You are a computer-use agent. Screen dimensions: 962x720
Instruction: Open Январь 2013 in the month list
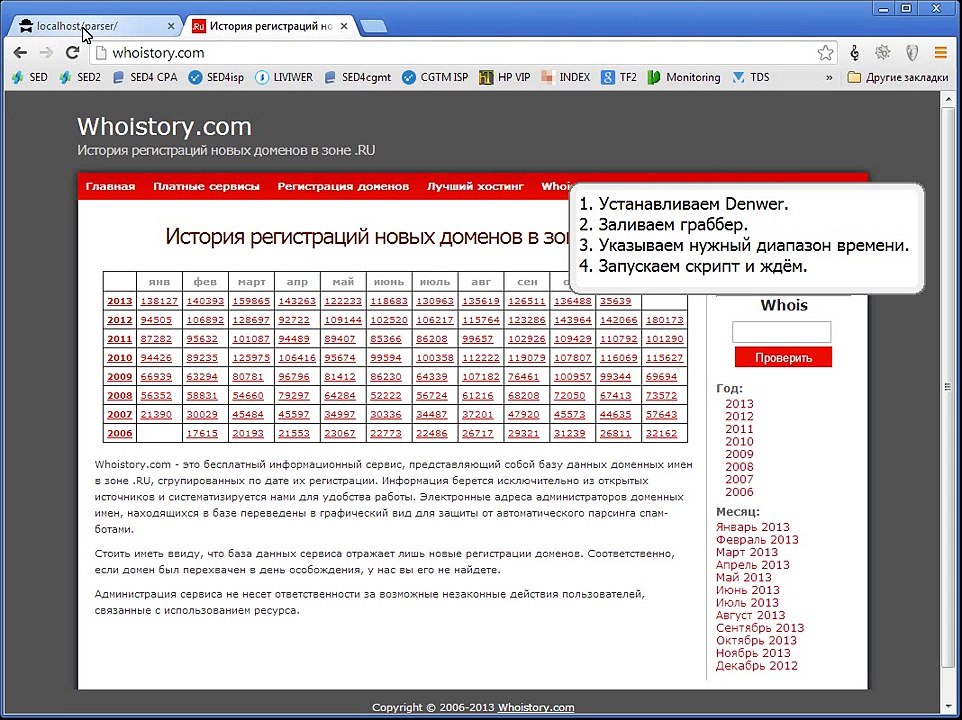click(x=753, y=527)
